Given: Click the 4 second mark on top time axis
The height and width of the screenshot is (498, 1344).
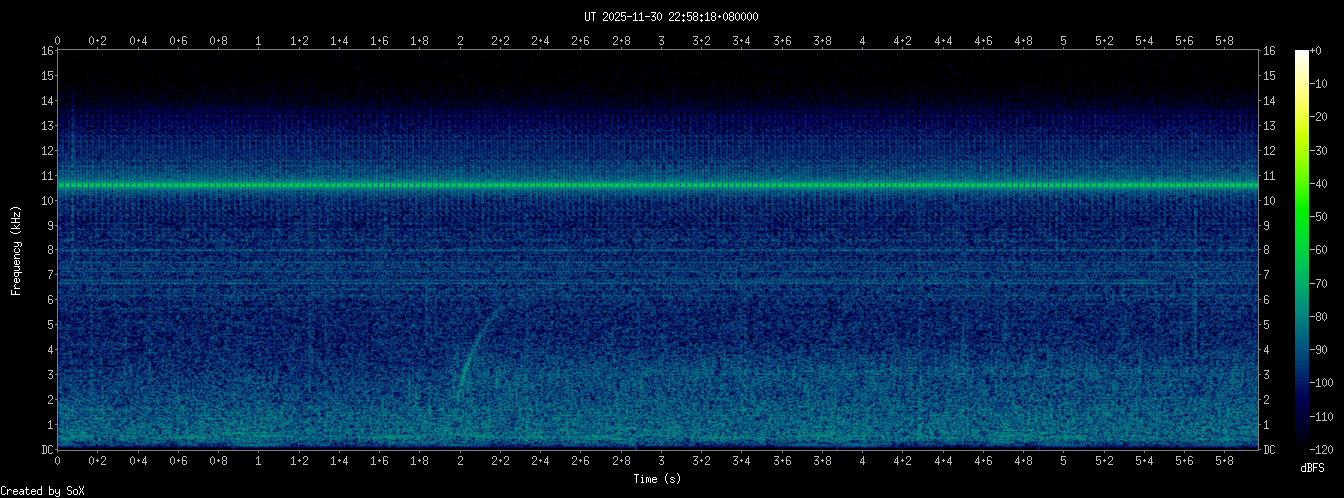Looking at the screenshot, I should (862, 41).
